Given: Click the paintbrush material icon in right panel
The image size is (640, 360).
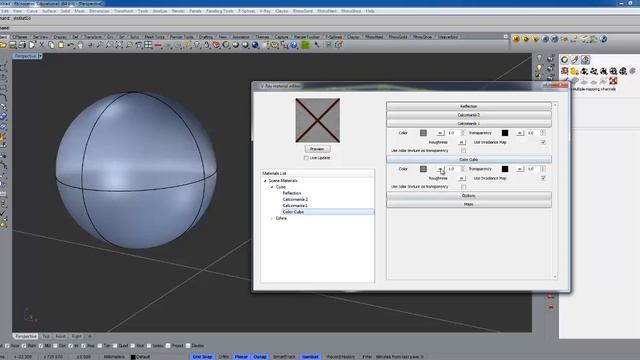Looking at the screenshot, I should [x=575, y=60].
